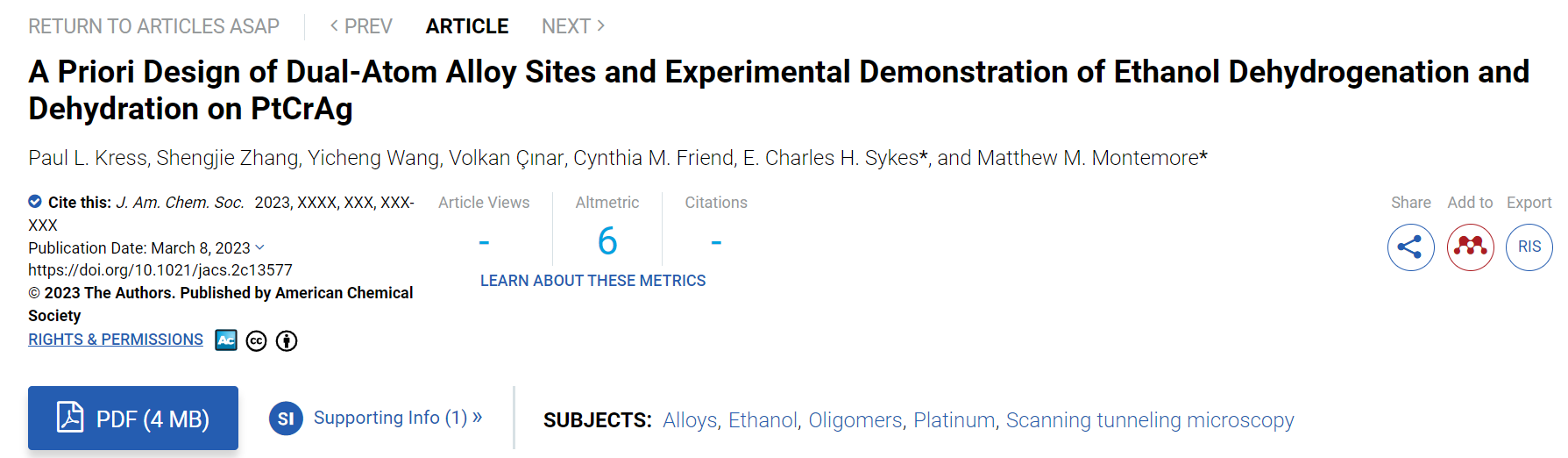The width and height of the screenshot is (1568, 458).
Task: Expand the Publication Date dropdown chevron
Action: click(259, 248)
